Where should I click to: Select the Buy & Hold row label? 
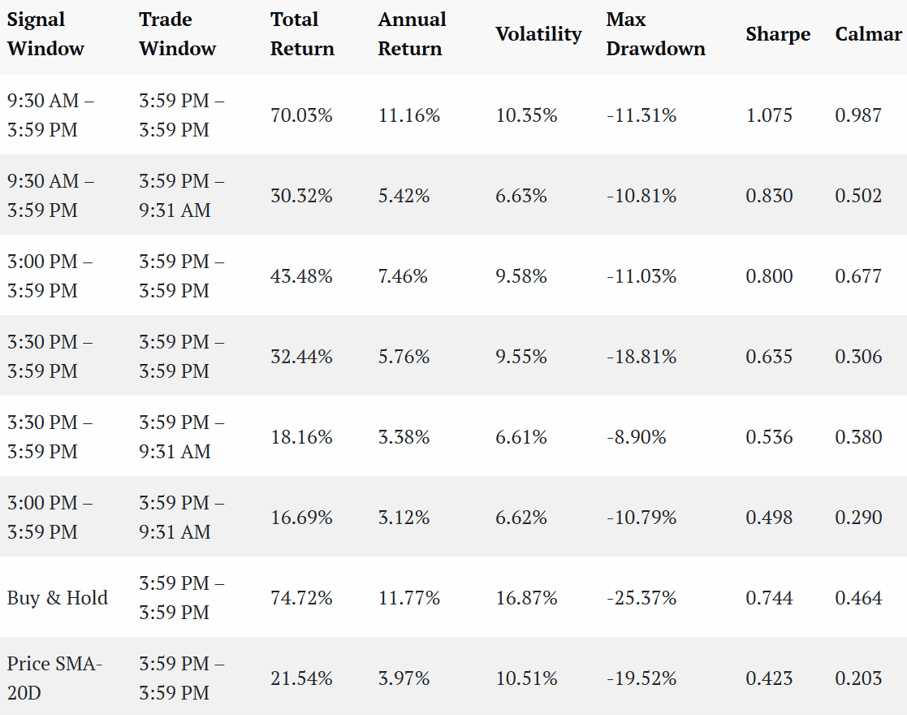pos(57,598)
